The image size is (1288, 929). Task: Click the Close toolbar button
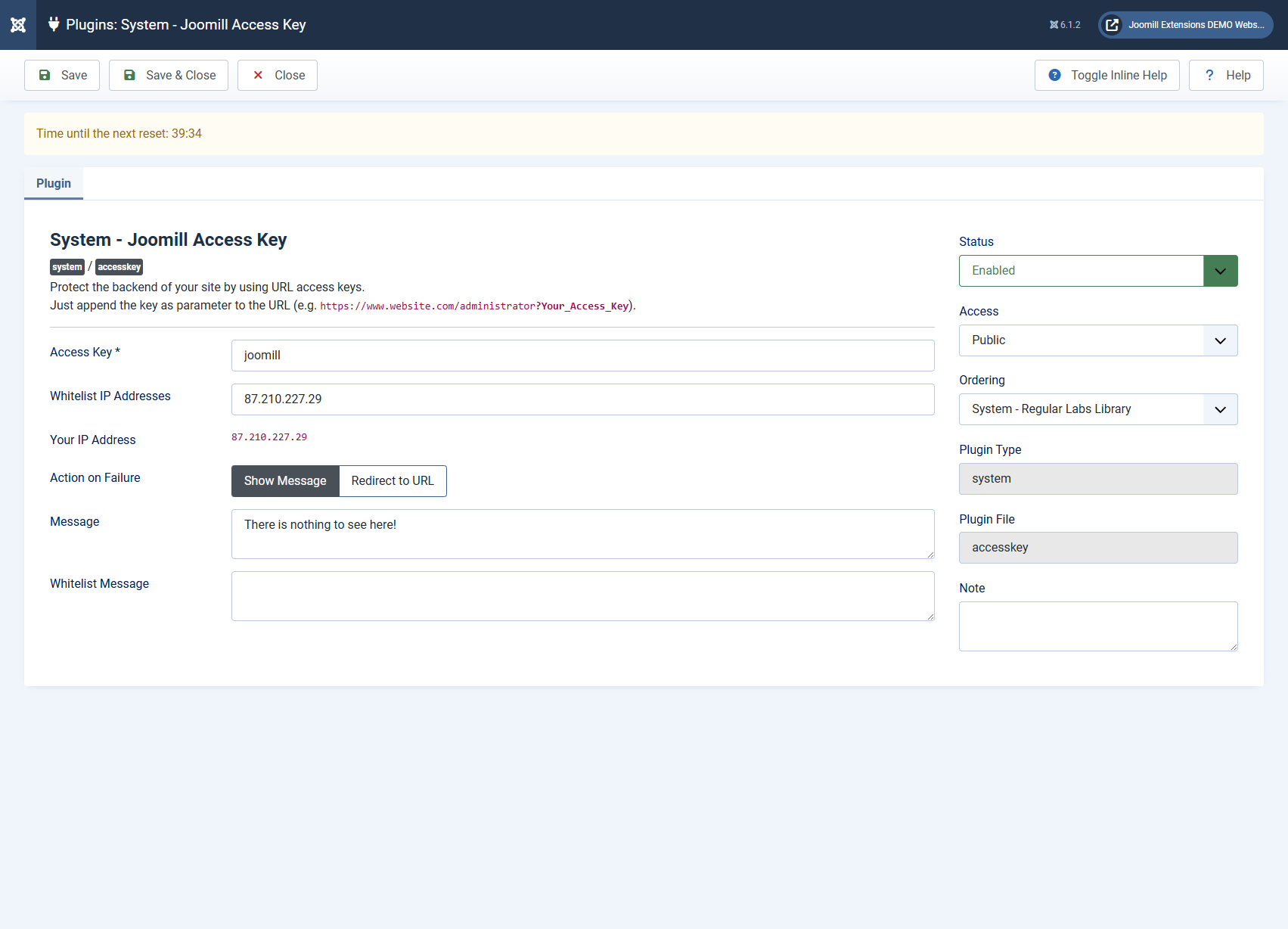[x=278, y=76]
